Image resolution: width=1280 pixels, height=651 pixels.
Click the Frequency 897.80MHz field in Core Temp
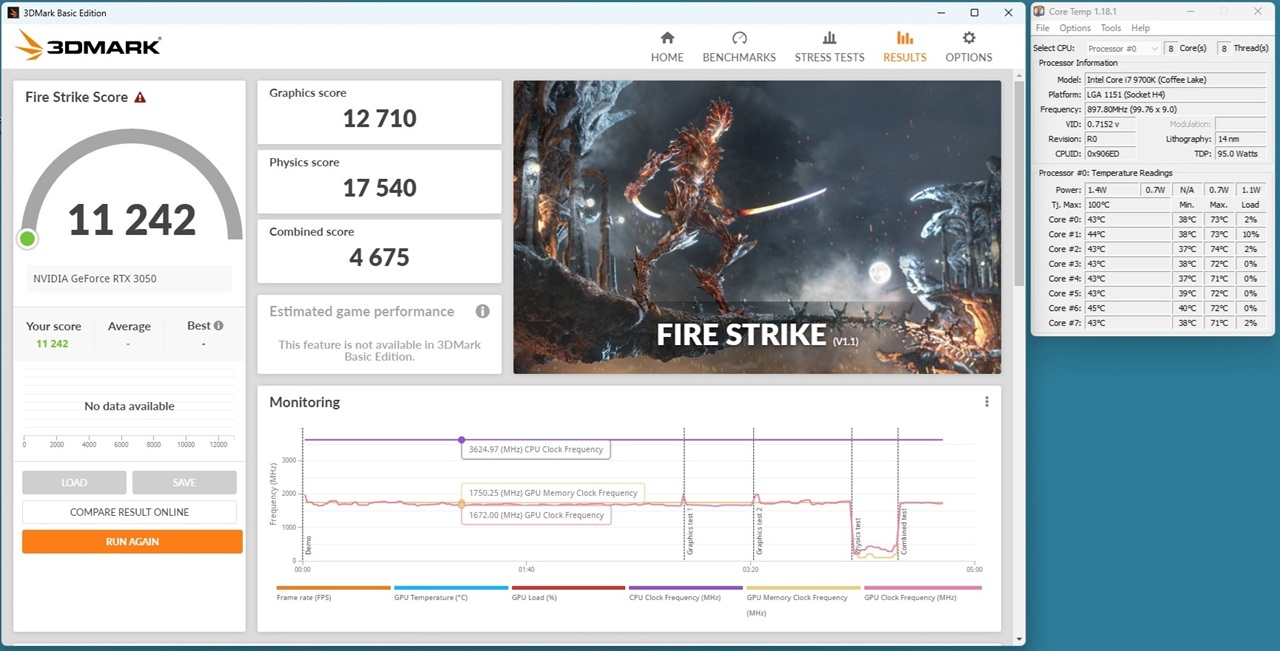click(1173, 109)
